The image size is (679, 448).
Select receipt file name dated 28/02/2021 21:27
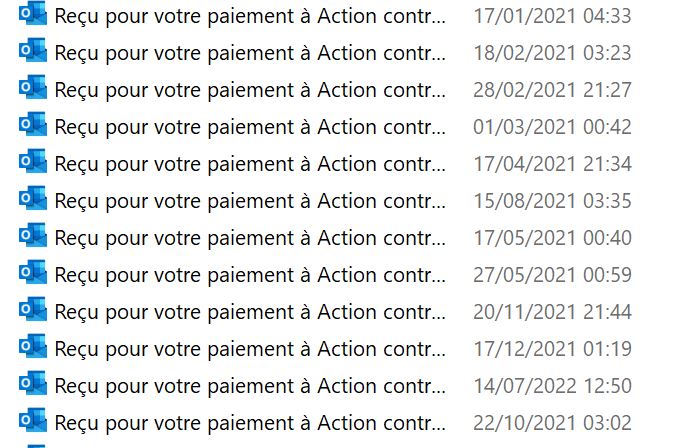(250, 90)
